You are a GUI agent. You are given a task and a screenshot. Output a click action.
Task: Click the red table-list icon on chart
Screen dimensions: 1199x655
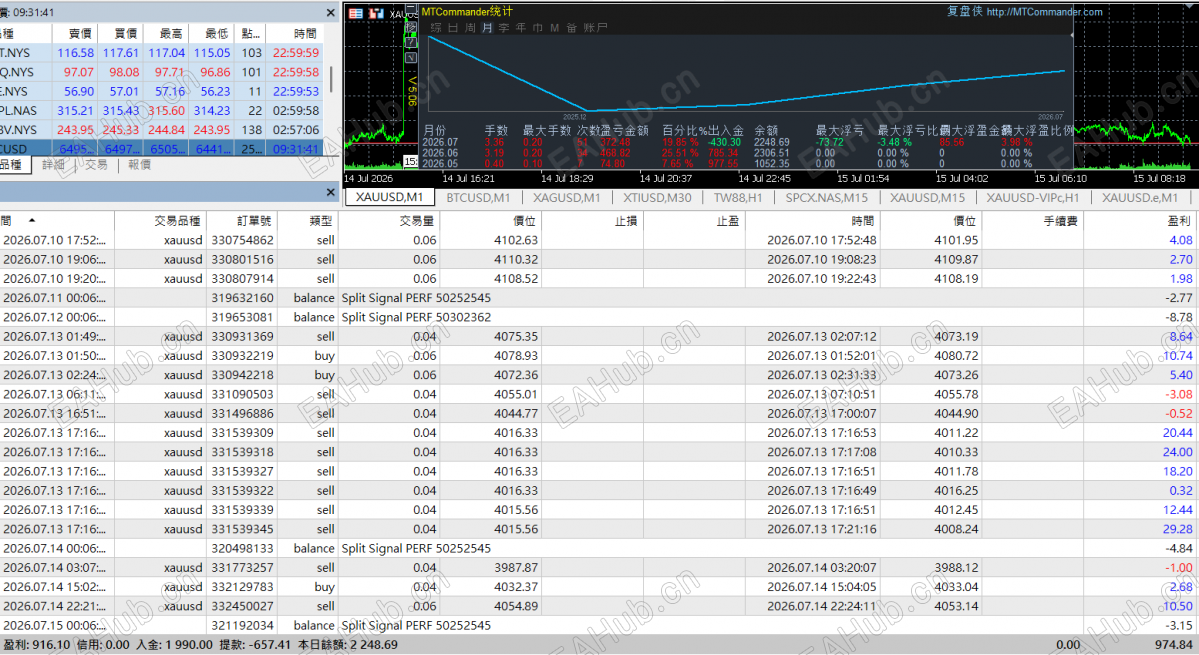coord(356,14)
